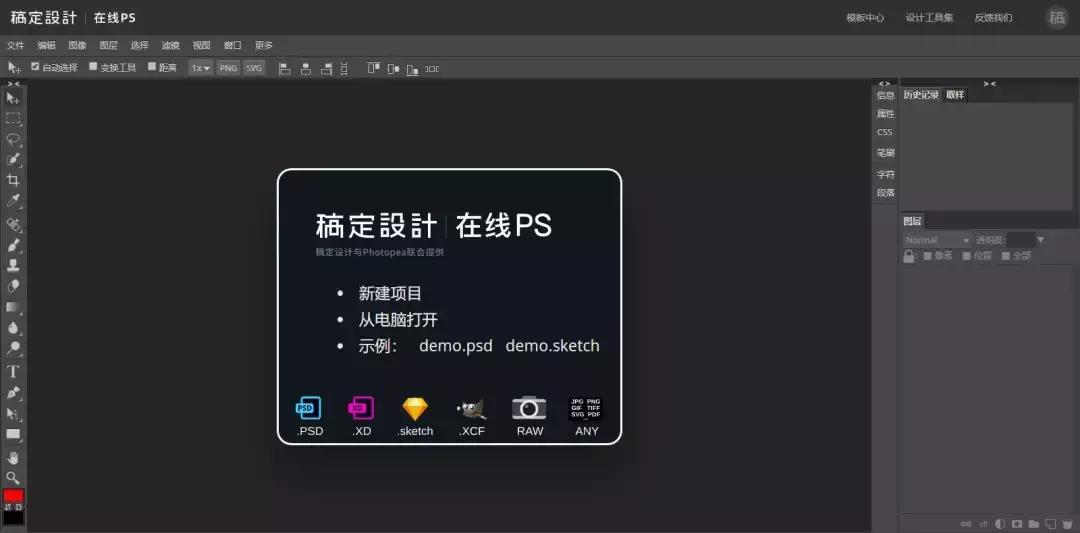Select the Eyedropper tool

[13, 201]
